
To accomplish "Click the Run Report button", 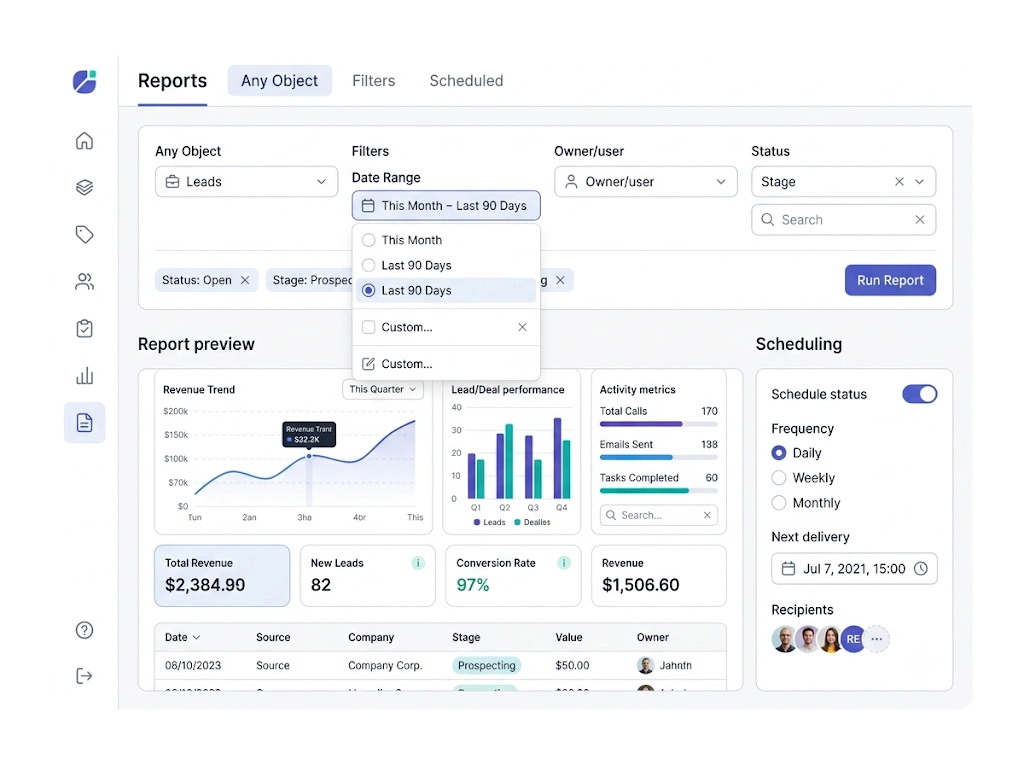I will [890, 280].
